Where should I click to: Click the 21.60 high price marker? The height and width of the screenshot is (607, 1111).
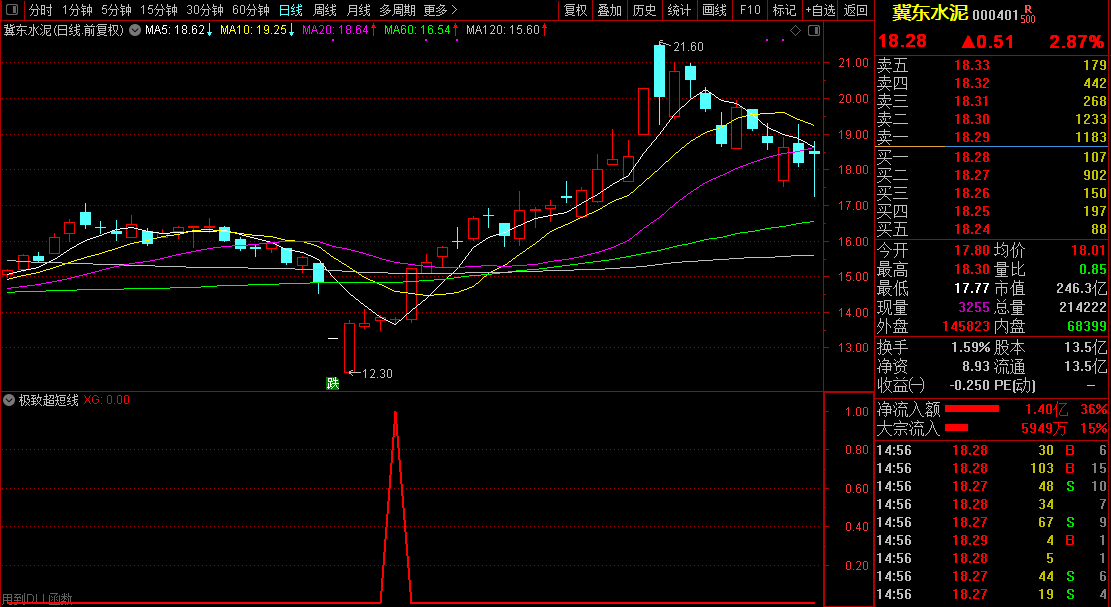pyautogui.click(x=687, y=47)
